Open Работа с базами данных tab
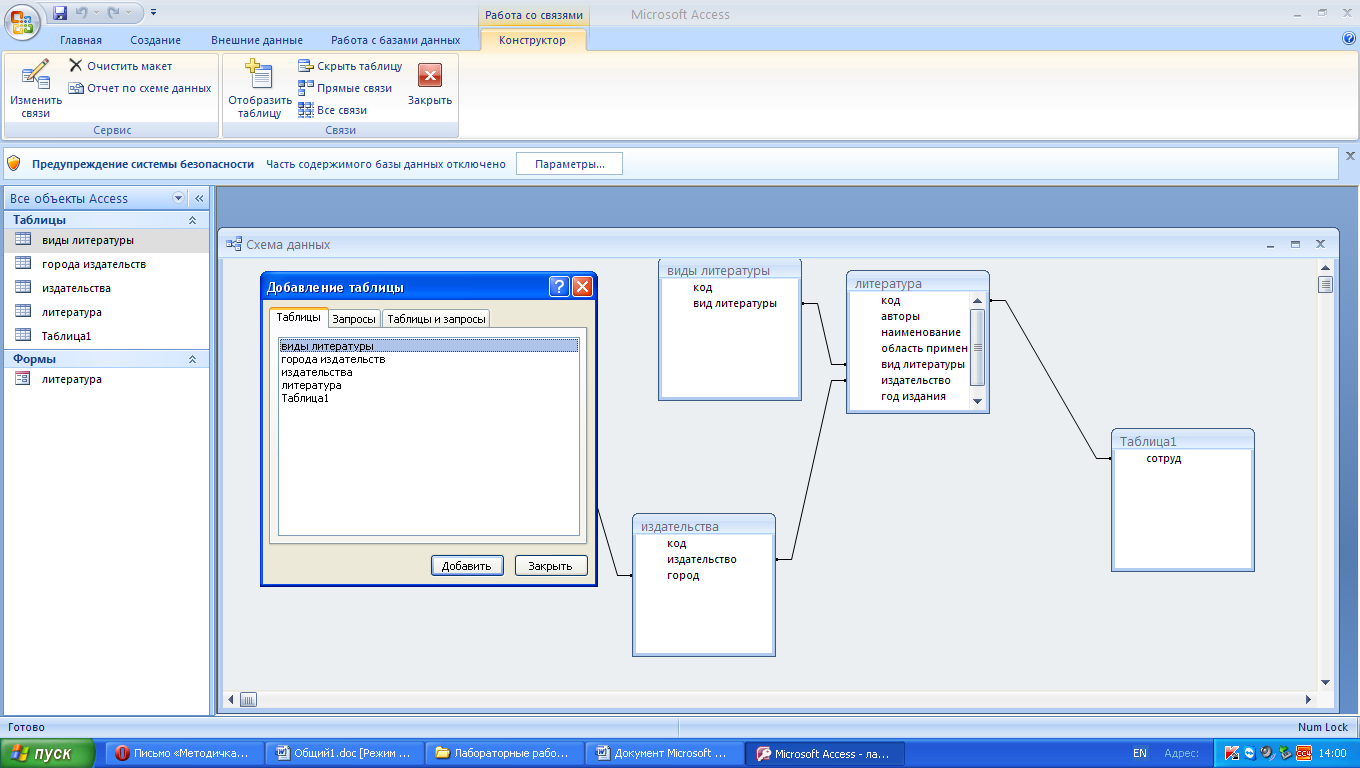This screenshot has height=768, width=1360. (396, 40)
